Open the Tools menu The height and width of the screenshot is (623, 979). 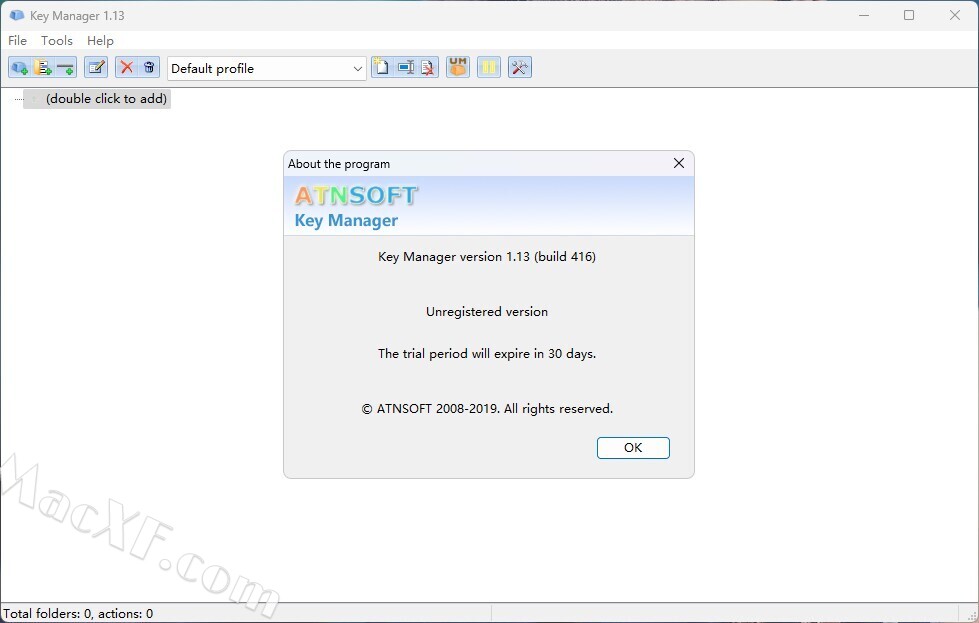click(57, 41)
